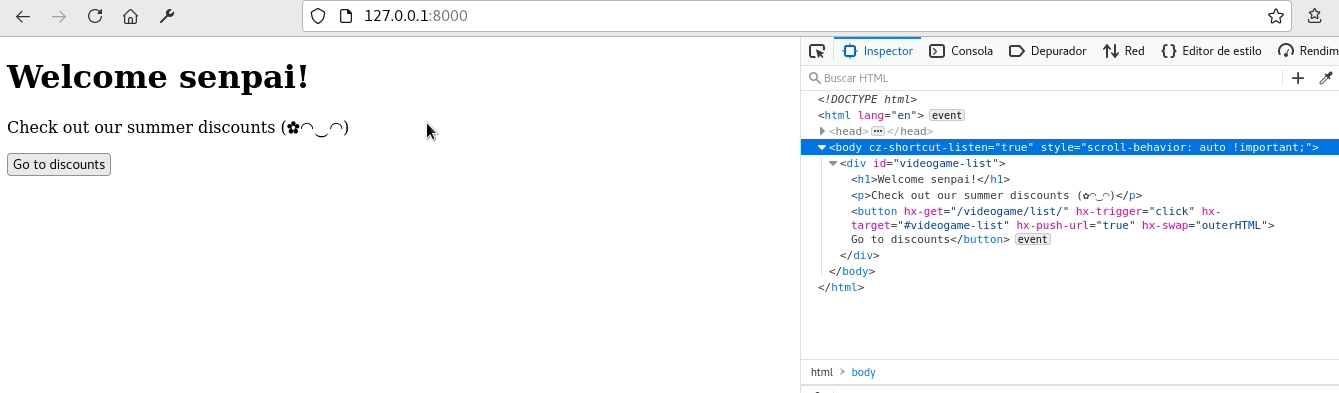Select the button hx-get element node
This screenshot has height=393, width=1339.
[1063, 225]
